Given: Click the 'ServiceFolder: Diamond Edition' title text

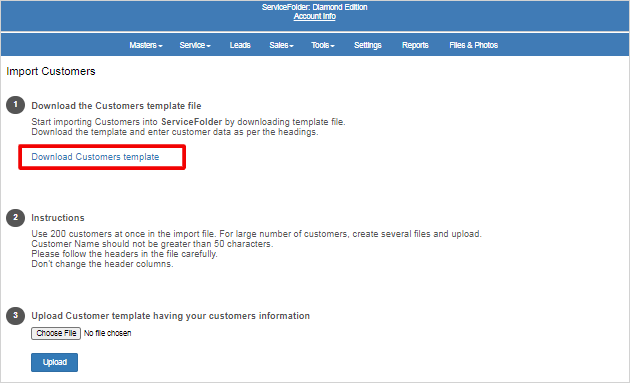Looking at the screenshot, I should 315,7.
